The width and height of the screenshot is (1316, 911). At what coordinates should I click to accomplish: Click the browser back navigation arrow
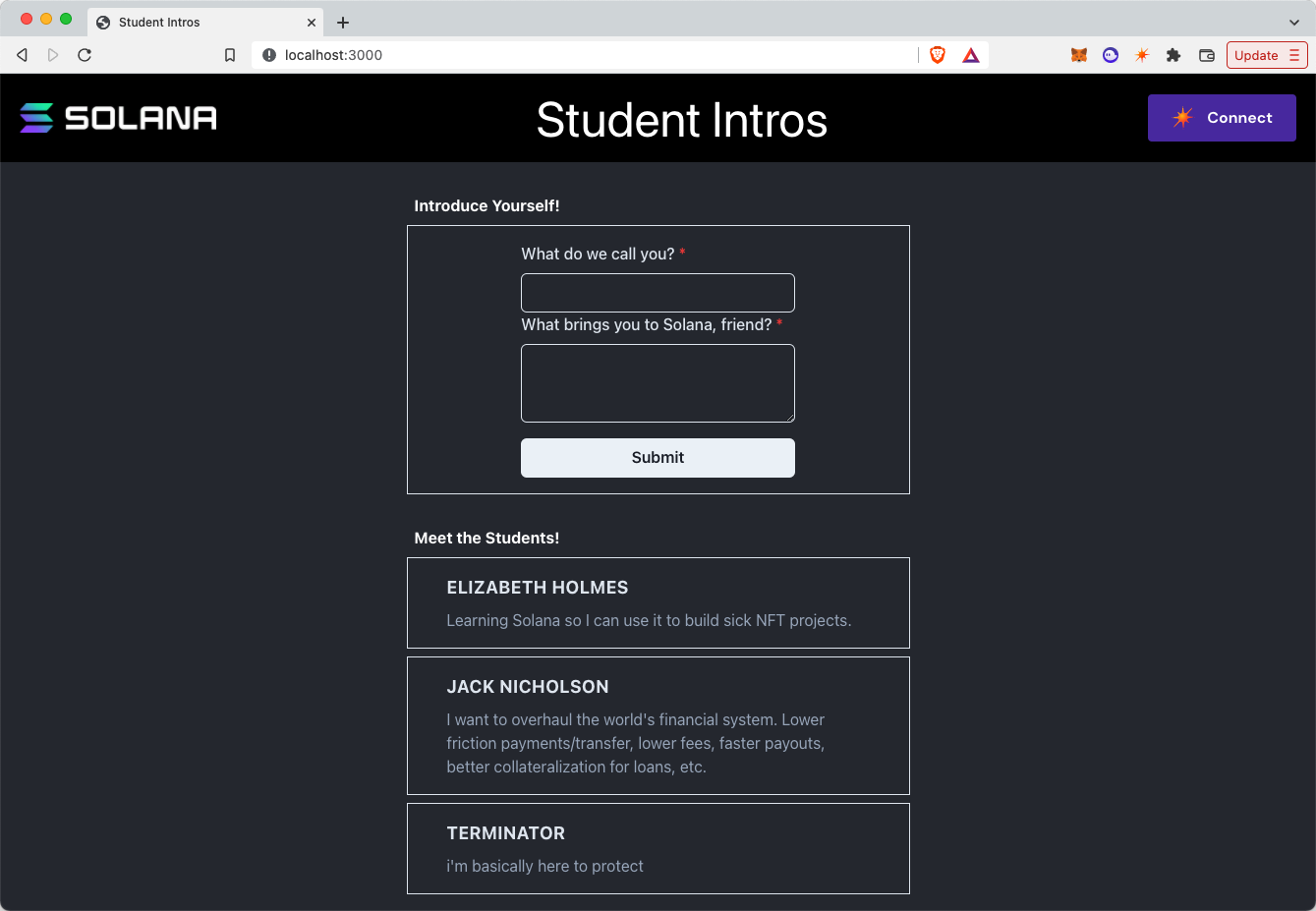point(22,55)
